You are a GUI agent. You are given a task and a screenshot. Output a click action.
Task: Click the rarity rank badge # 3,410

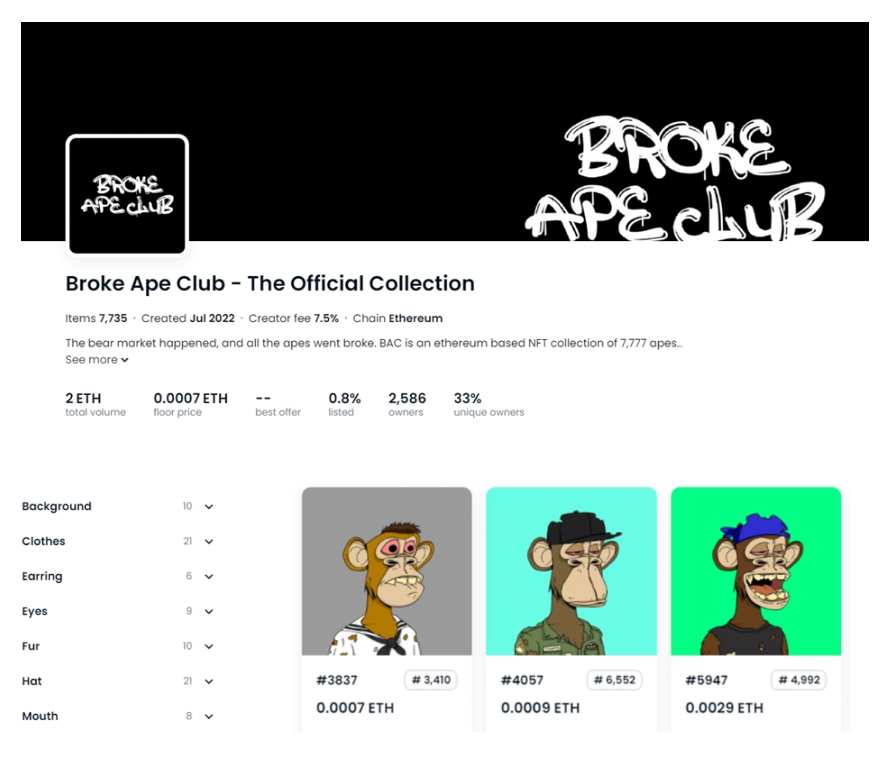[431, 680]
